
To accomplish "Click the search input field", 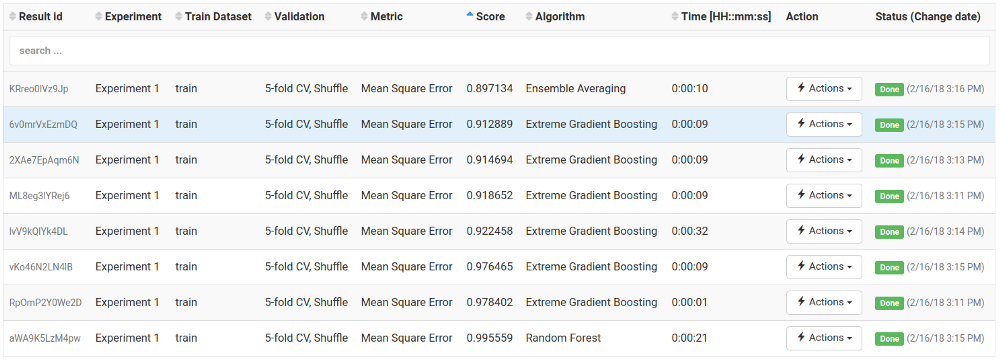I will tap(499, 50).
